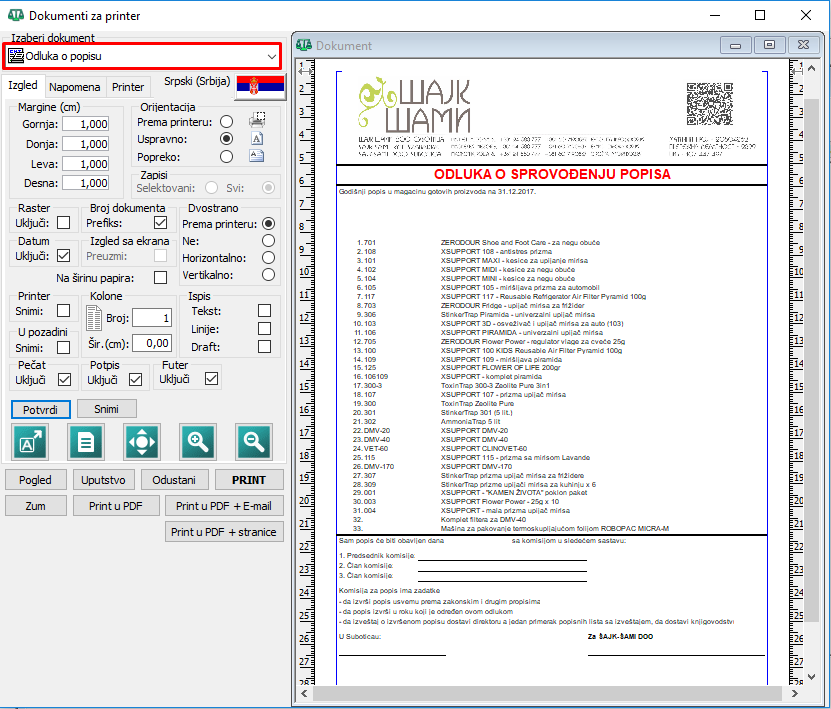831x709 pixels.
Task: Click the PRINT button
Action: click(249, 480)
